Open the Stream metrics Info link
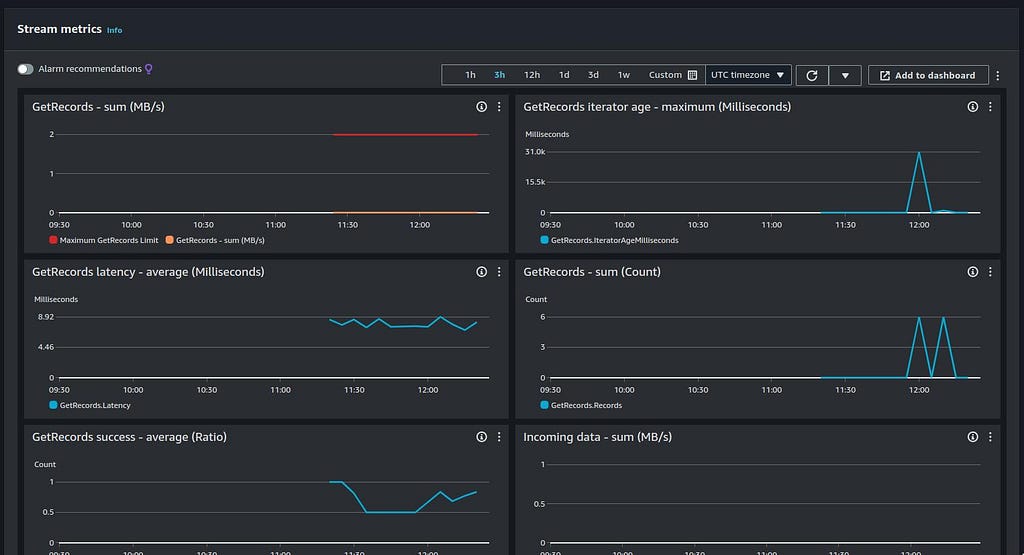The width and height of the screenshot is (1024, 555). click(x=114, y=30)
